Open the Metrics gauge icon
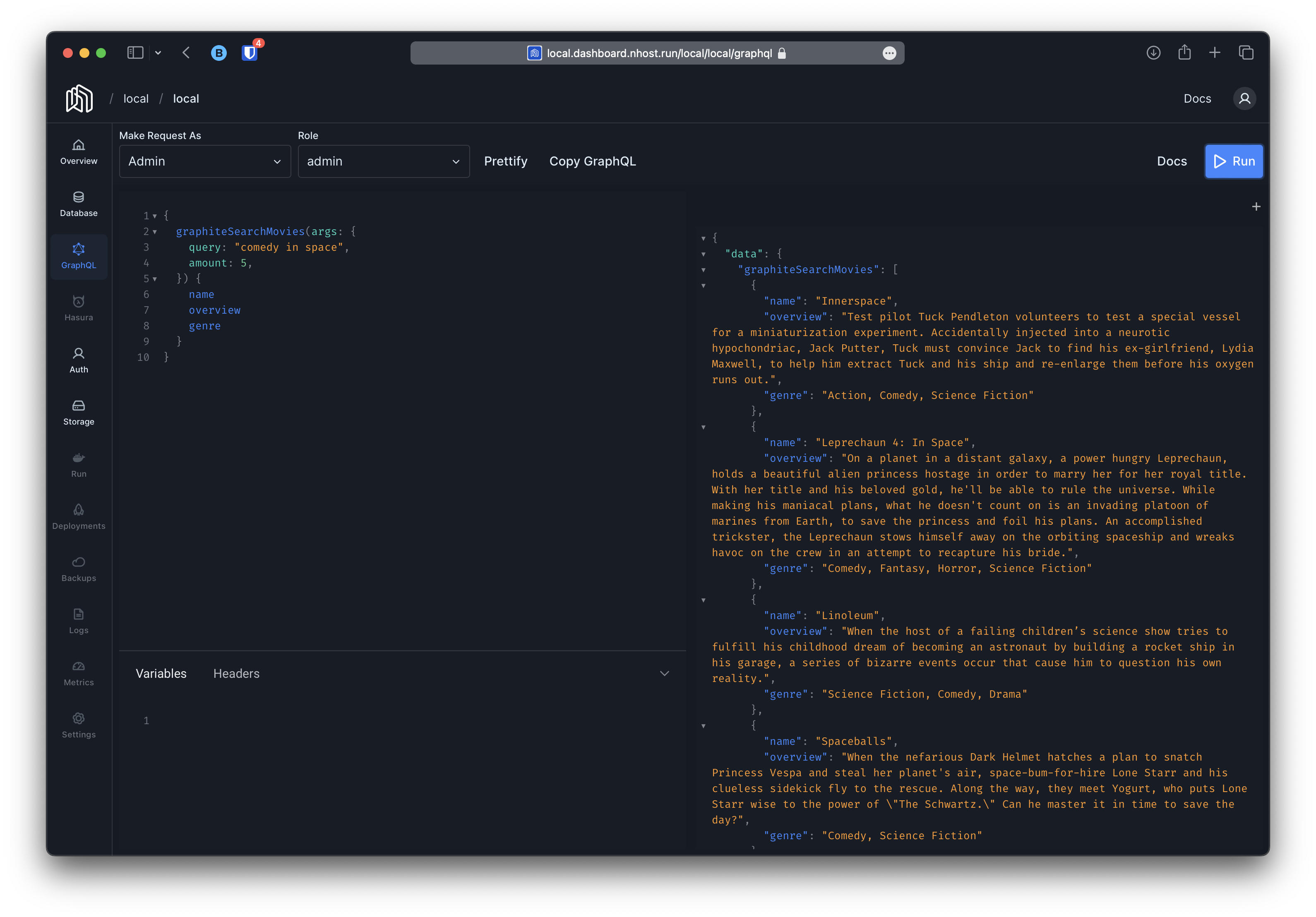Image resolution: width=1316 pixels, height=917 pixels. [x=79, y=667]
